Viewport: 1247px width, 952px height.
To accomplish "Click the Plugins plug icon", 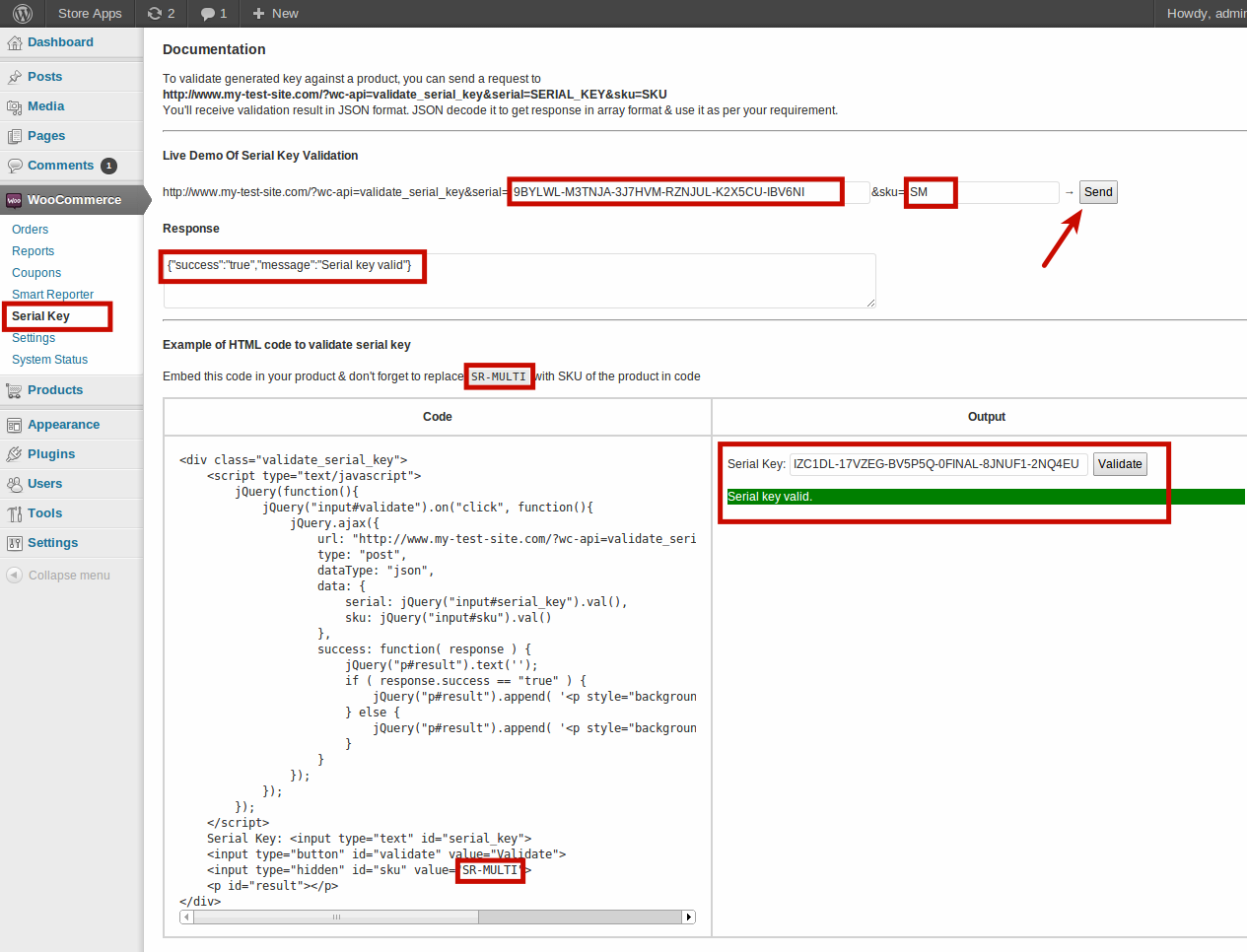I will 14,454.
